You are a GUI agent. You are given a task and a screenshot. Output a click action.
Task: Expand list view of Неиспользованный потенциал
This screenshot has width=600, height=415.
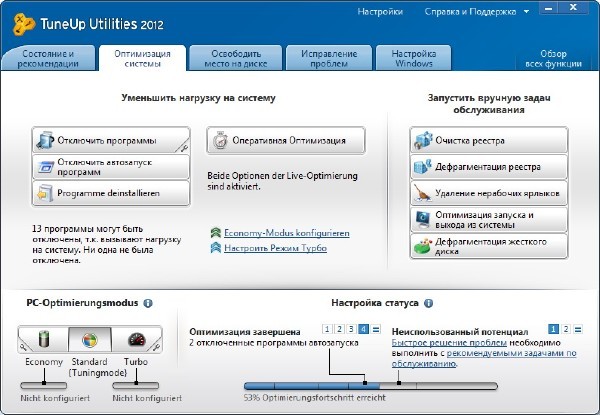click(x=578, y=329)
